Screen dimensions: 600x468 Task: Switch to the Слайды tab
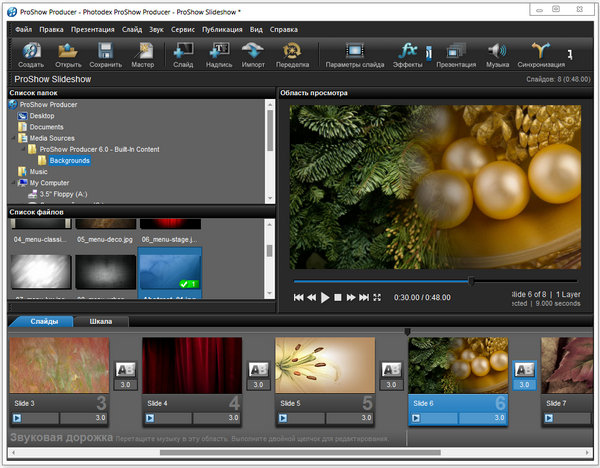tap(44, 321)
